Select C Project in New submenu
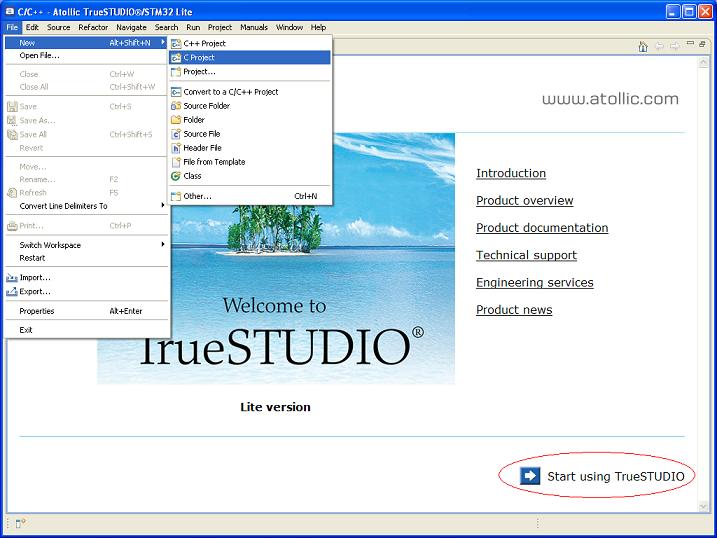The height and width of the screenshot is (538, 717). click(x=250, y=58)
